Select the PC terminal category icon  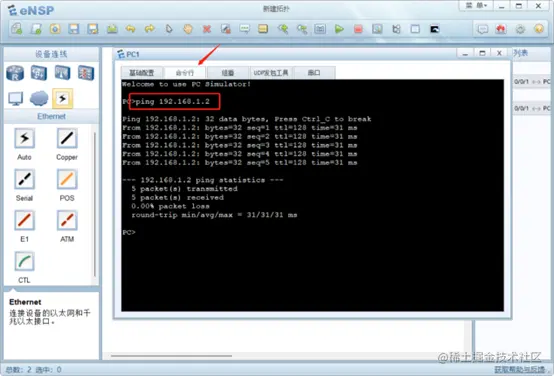[x=16, y=99]
